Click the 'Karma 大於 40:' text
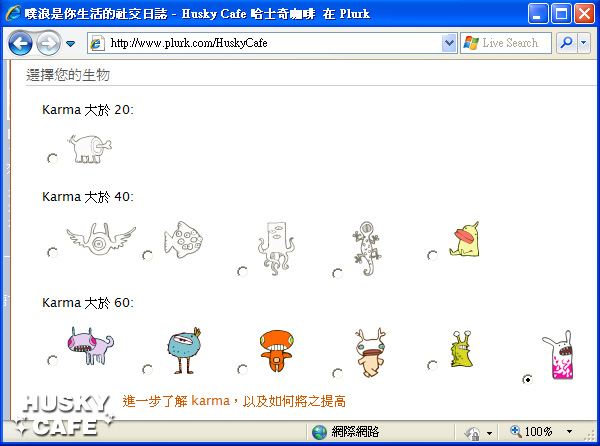Viewport: 600px width, 446px height. pyautogui.click(x=88, y=197)
